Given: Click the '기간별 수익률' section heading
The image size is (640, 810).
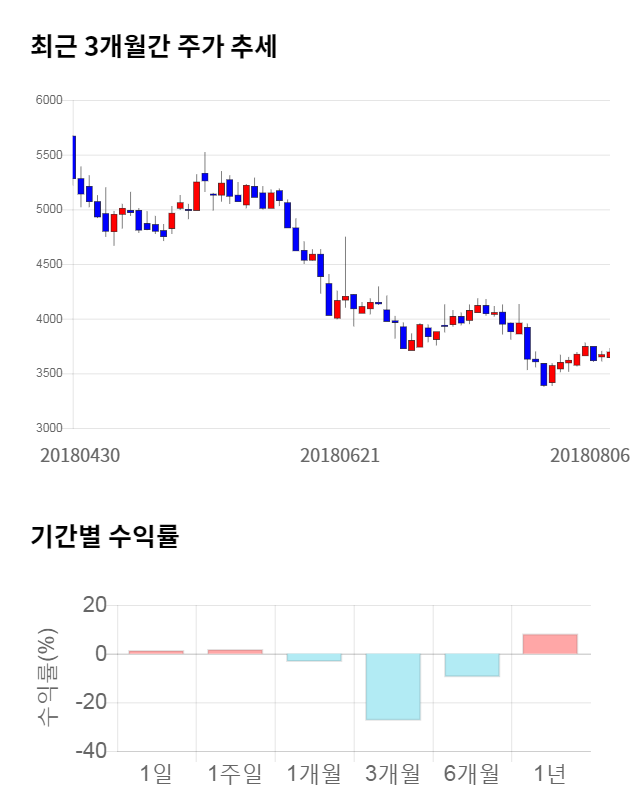Looking at the screenshot, I should [104, 535].
